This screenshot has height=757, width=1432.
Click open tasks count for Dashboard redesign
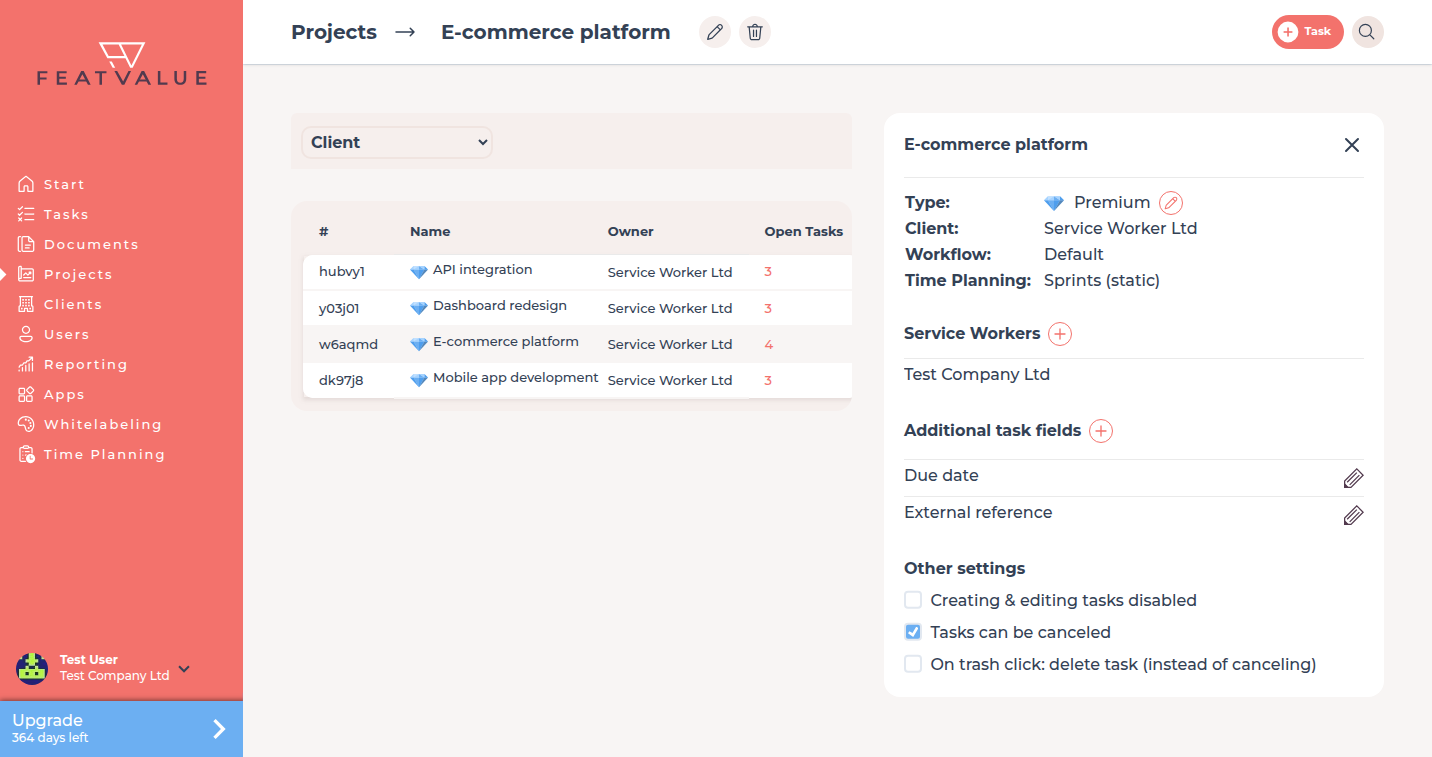[768, 308]
